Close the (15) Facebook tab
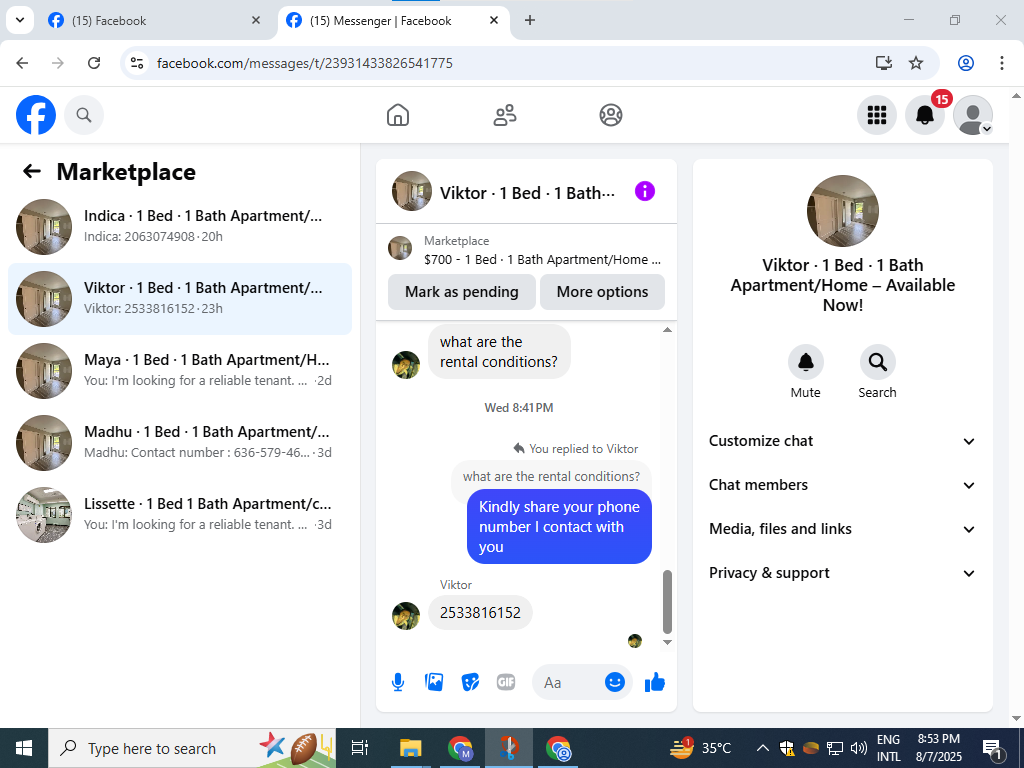Viewport: 1024px width, 768px height. [x=256, y=21]
